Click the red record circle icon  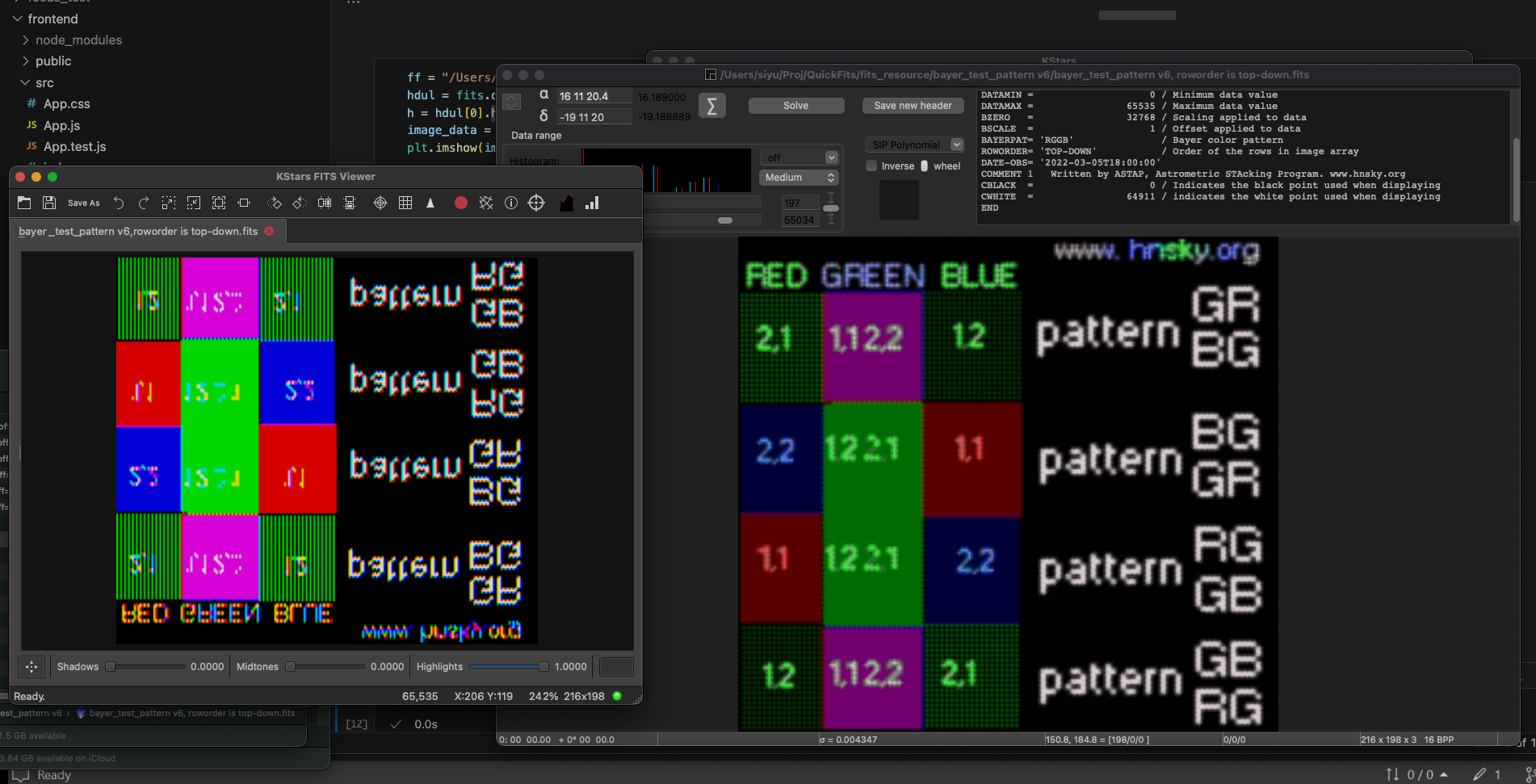(460, 203)
